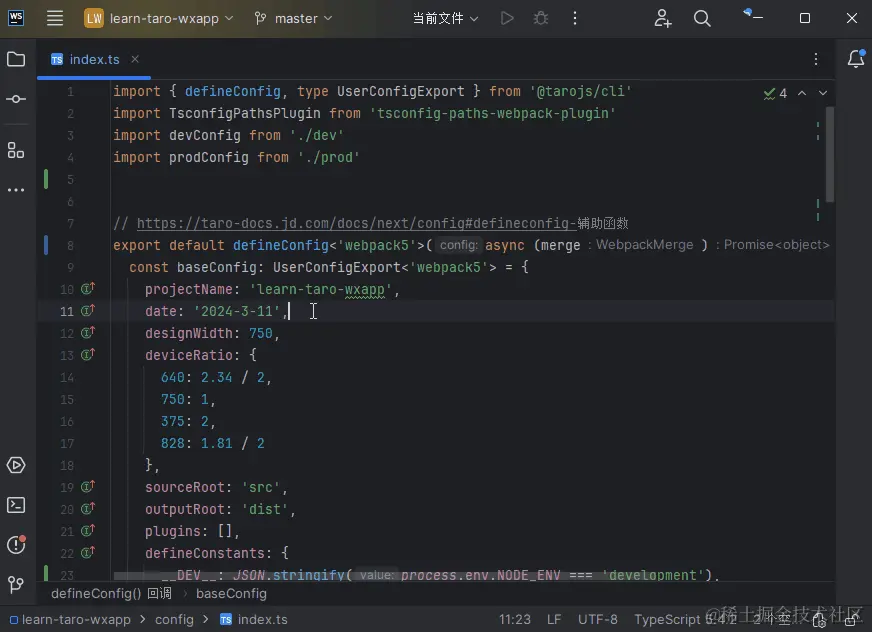Change the UTF-8 file encoding
Viewport: 872px width, 632px height.
pos(597,619)
